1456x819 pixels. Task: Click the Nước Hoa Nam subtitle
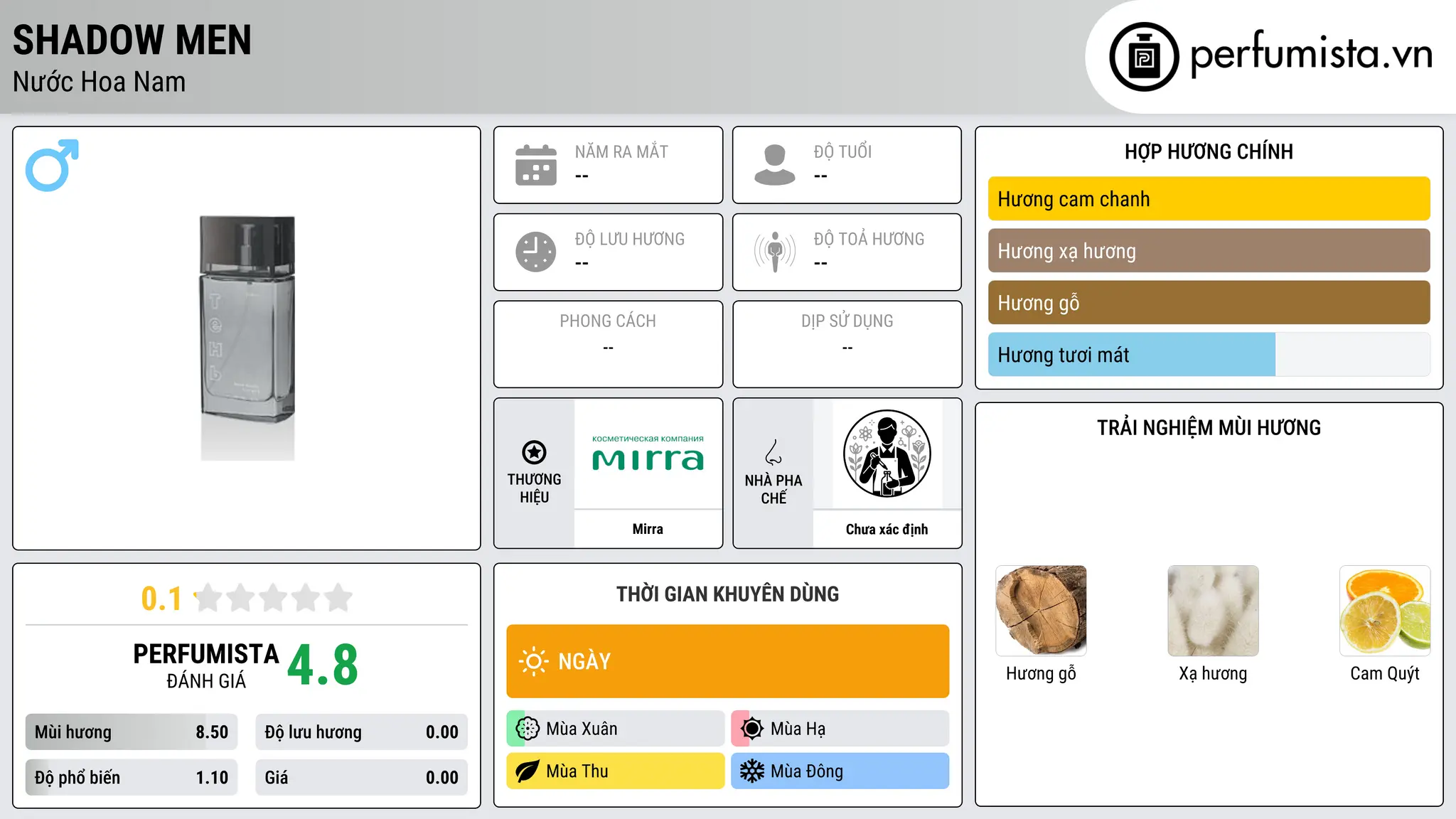pyautogui.click(x=100, y=82)
